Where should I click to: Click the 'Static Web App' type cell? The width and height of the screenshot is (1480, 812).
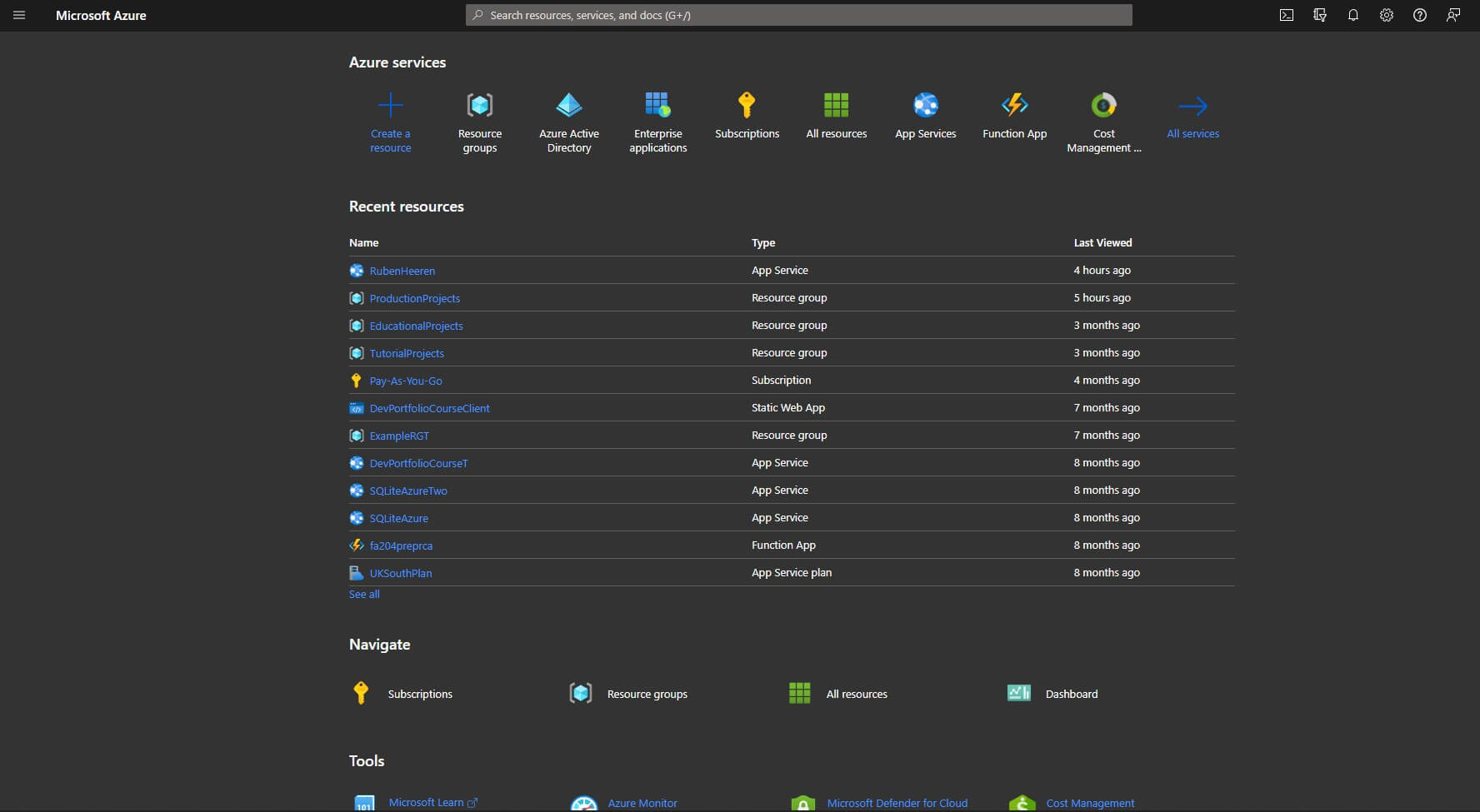[x=788, y=407]
